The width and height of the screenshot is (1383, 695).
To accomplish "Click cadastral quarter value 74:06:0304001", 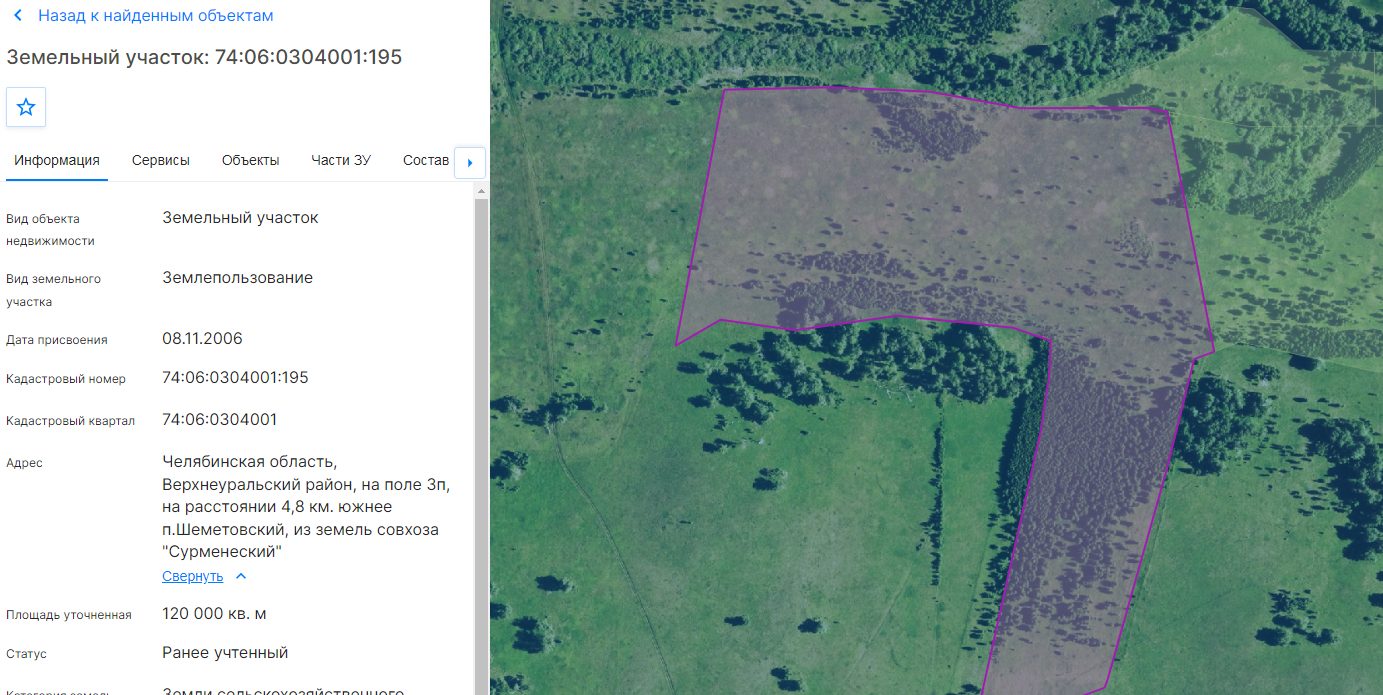I will point(220,419).
